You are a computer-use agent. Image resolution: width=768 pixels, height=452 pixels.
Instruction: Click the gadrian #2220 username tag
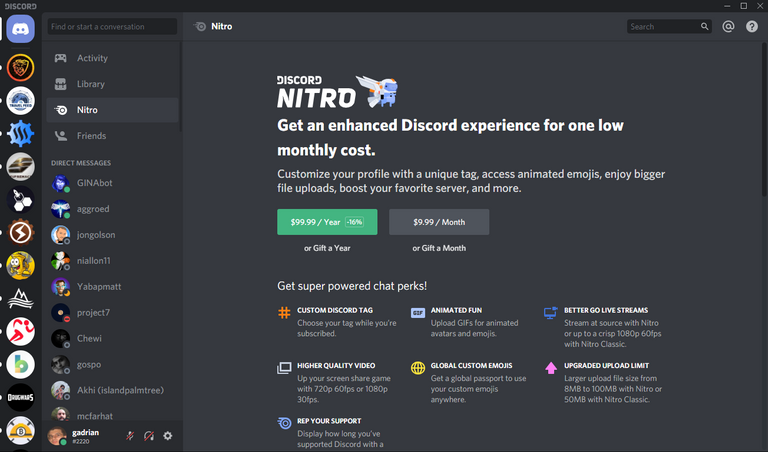pos(85,436)
